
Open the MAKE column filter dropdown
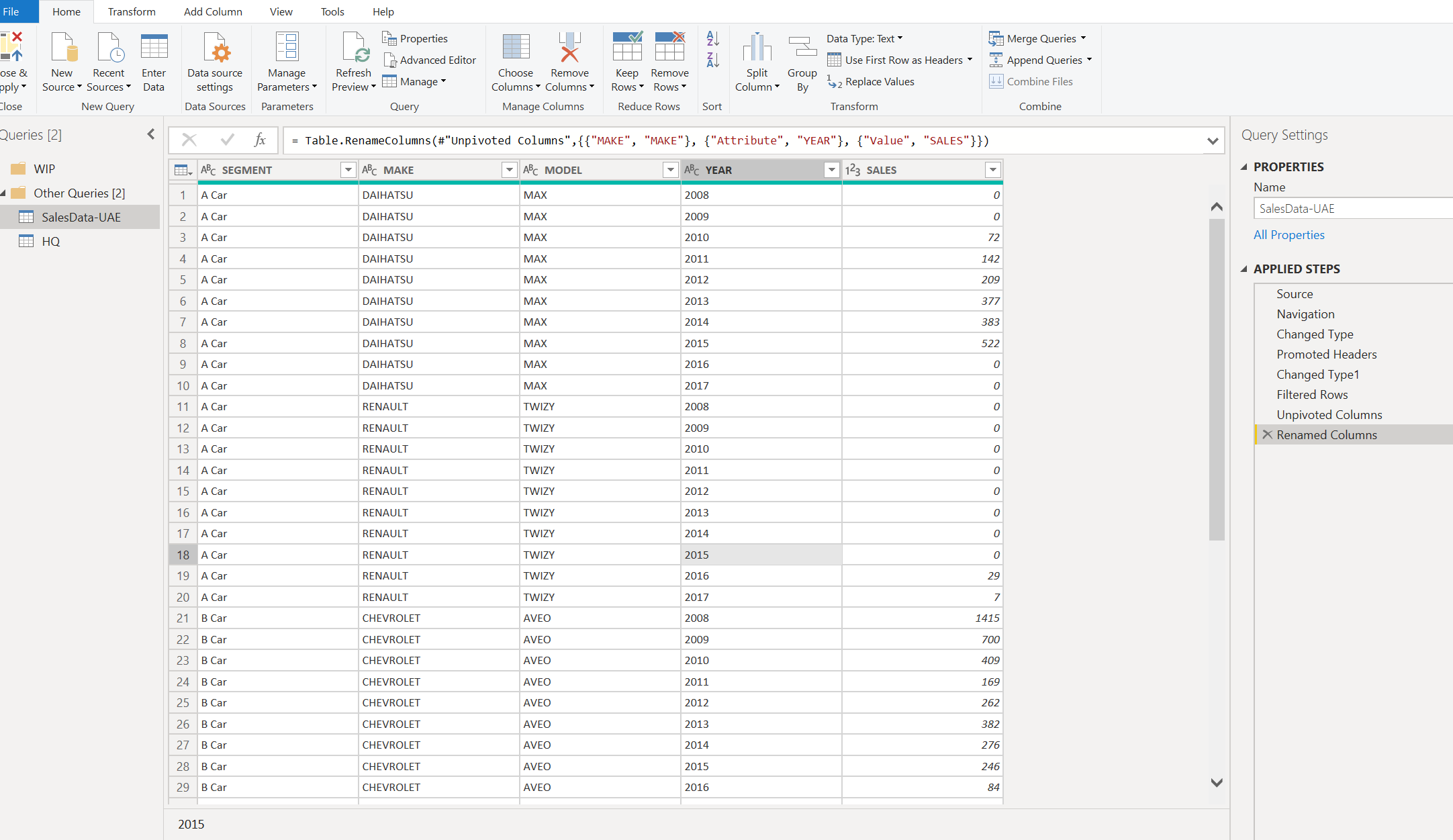coord(509,170)
